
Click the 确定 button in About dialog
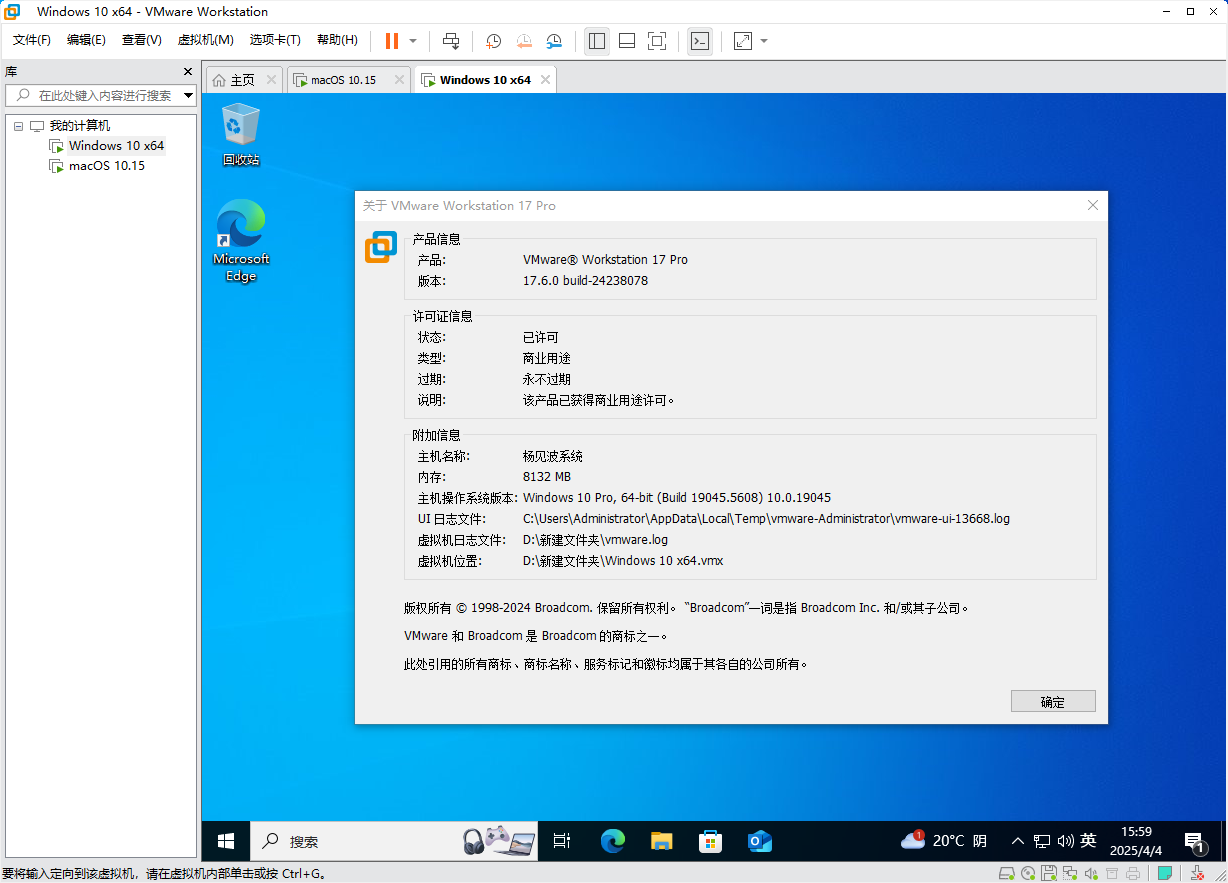(1052, 701)
